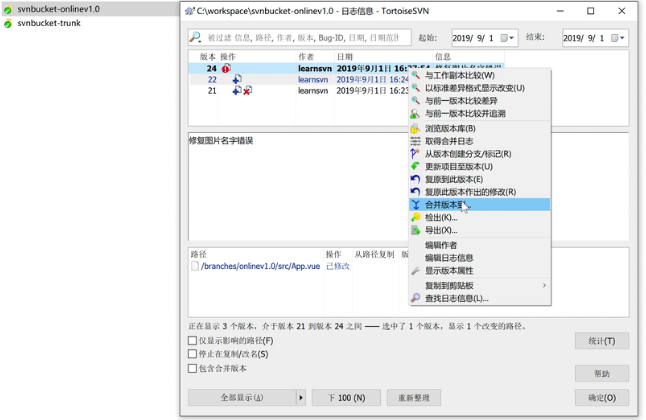
Task: Click the 显示版本属性 wrench icon
Action: [x=415, y=271]
